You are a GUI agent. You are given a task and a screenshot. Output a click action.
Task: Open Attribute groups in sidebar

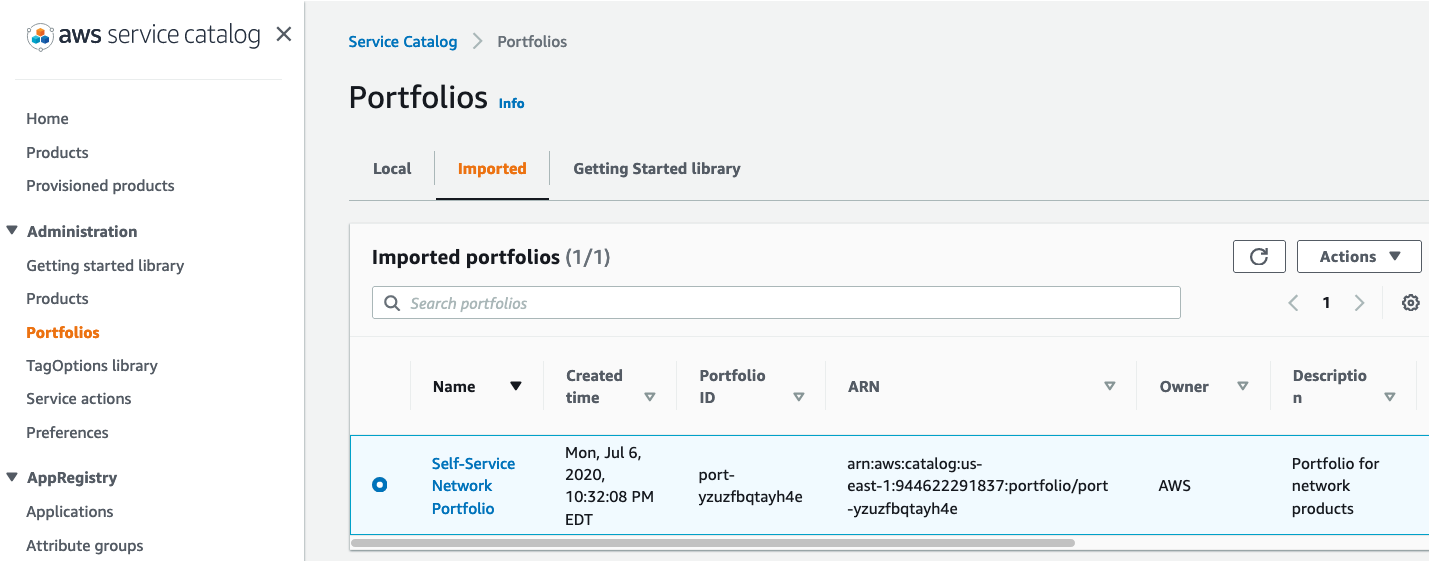(85, 545)
